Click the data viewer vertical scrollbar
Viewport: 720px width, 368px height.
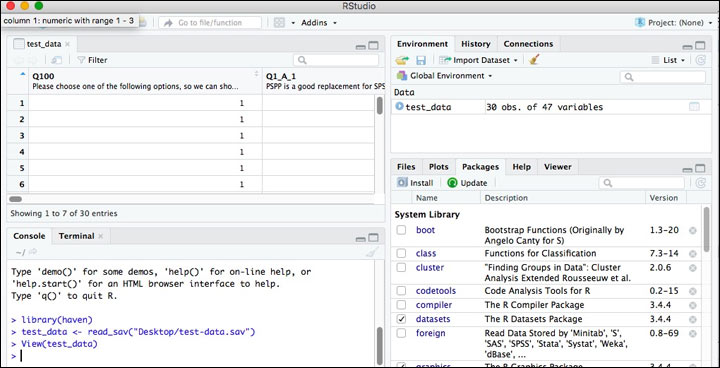click(x=380, y=105)
